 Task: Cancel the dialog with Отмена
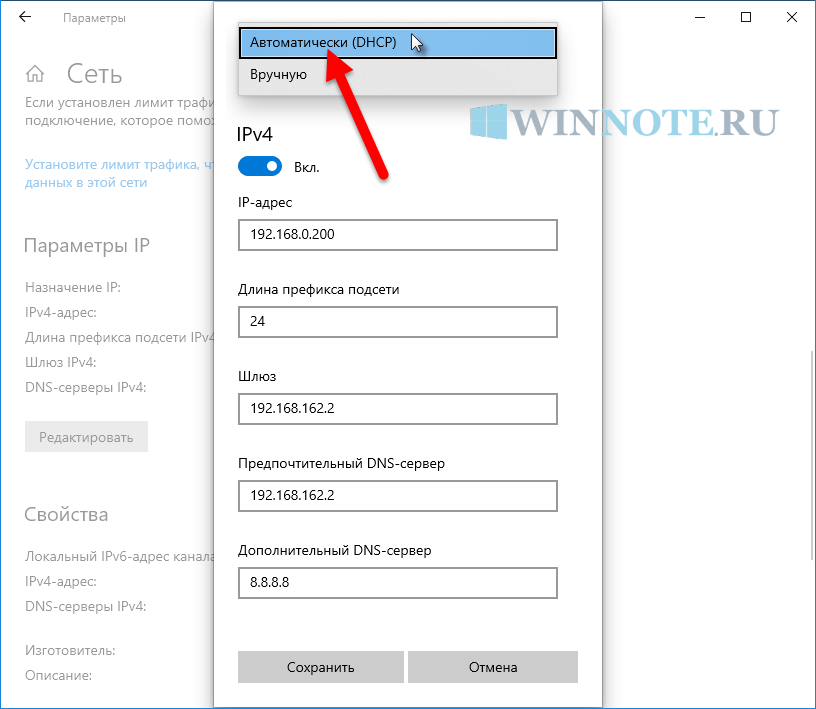tap(493, 667)
